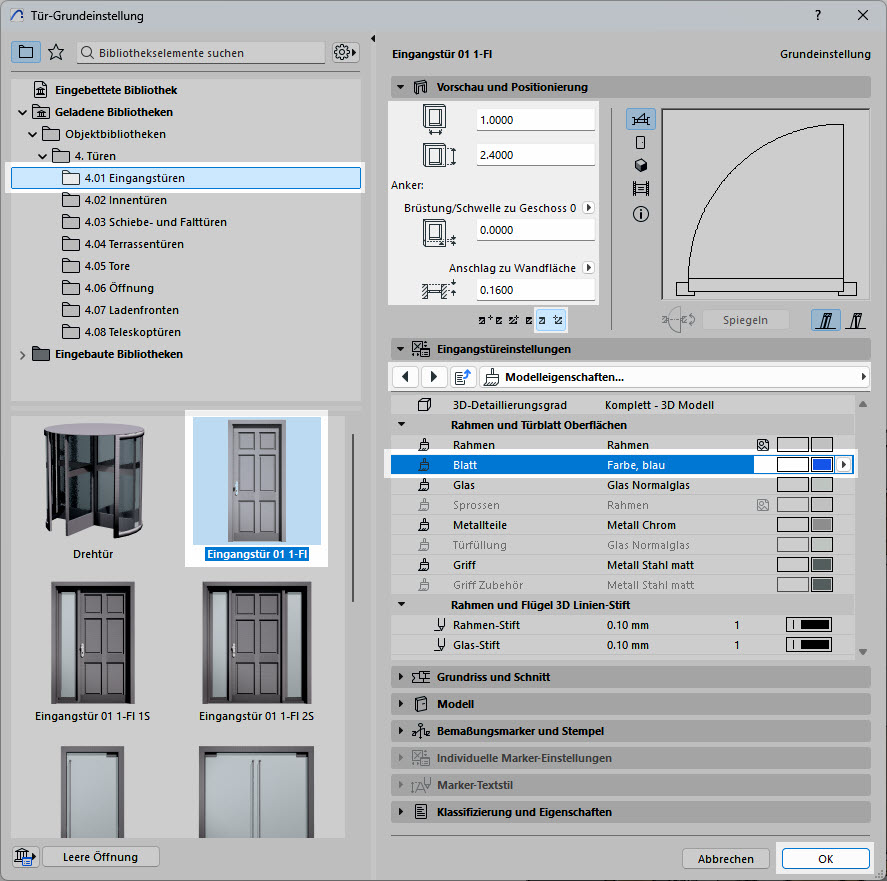Toggle the texture icon for Rahmen surface
Screen dimensions: 887x881
tap(763, 445)
